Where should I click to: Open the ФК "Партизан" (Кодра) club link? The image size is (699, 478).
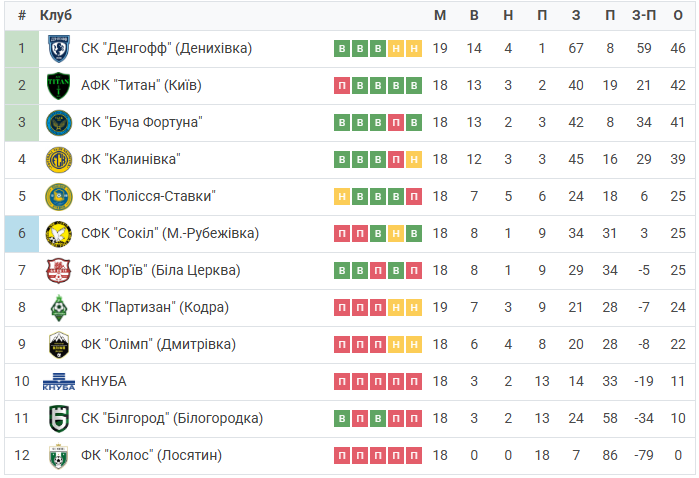[155, 307]
